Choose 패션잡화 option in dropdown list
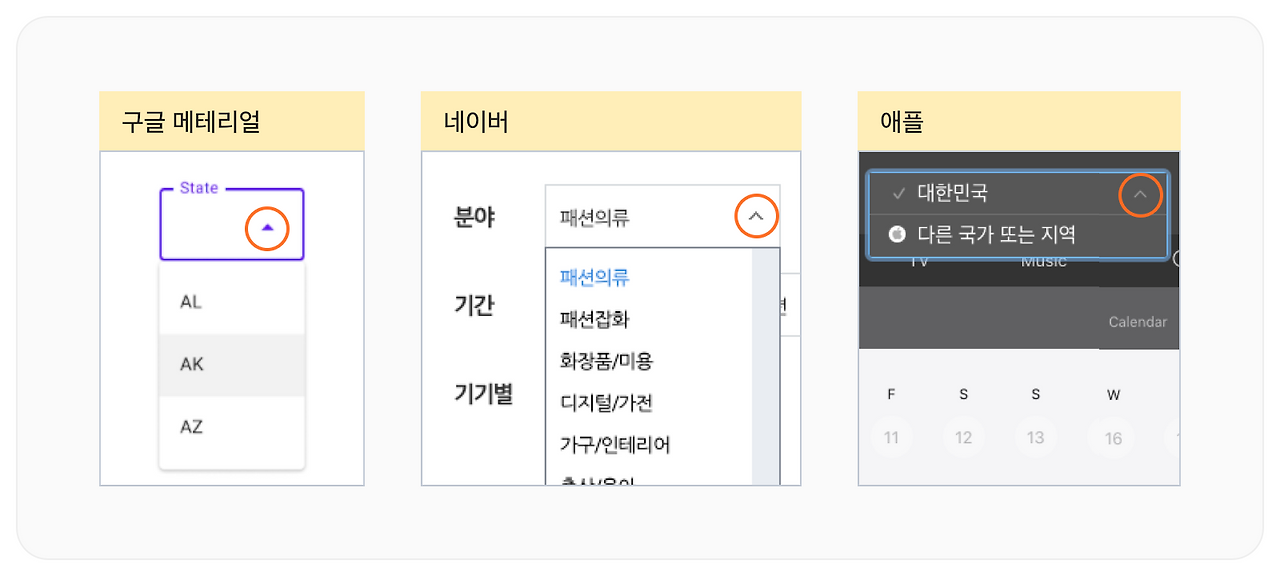Image resolution: width=1280 pixels, height=576 pixels. coord(595,319)
